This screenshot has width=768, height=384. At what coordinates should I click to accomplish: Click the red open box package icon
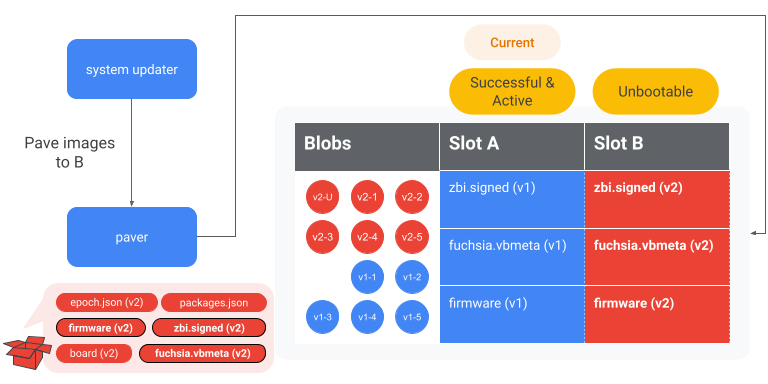[27, 351]
